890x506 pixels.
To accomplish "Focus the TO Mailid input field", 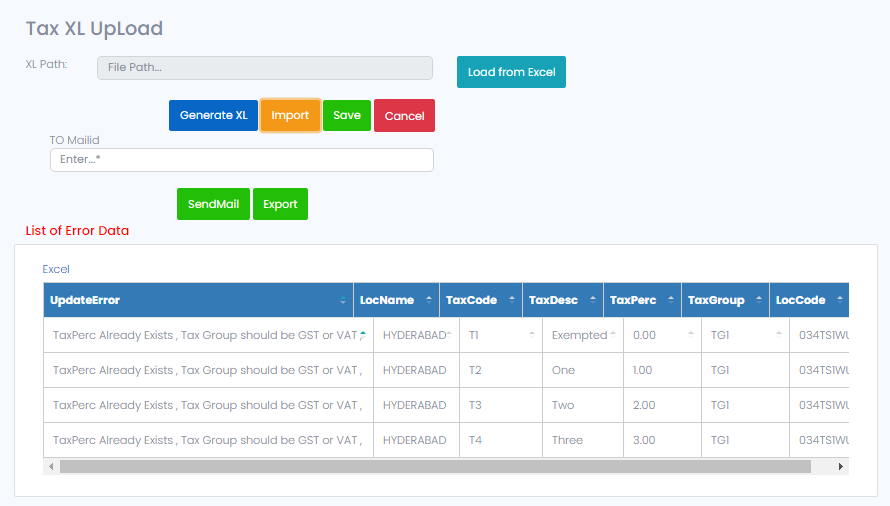I will click(241, 160).
